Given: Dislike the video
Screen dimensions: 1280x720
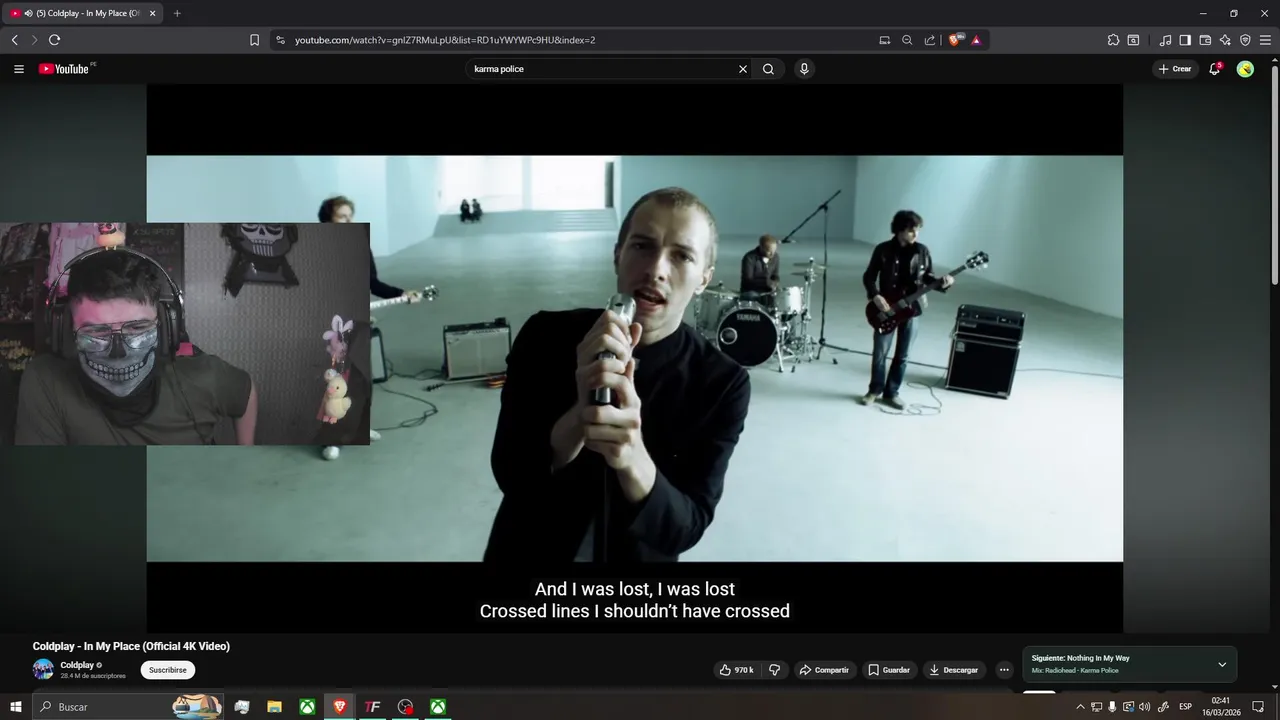Looking at the screenshot, I should [x=774, y=670].
